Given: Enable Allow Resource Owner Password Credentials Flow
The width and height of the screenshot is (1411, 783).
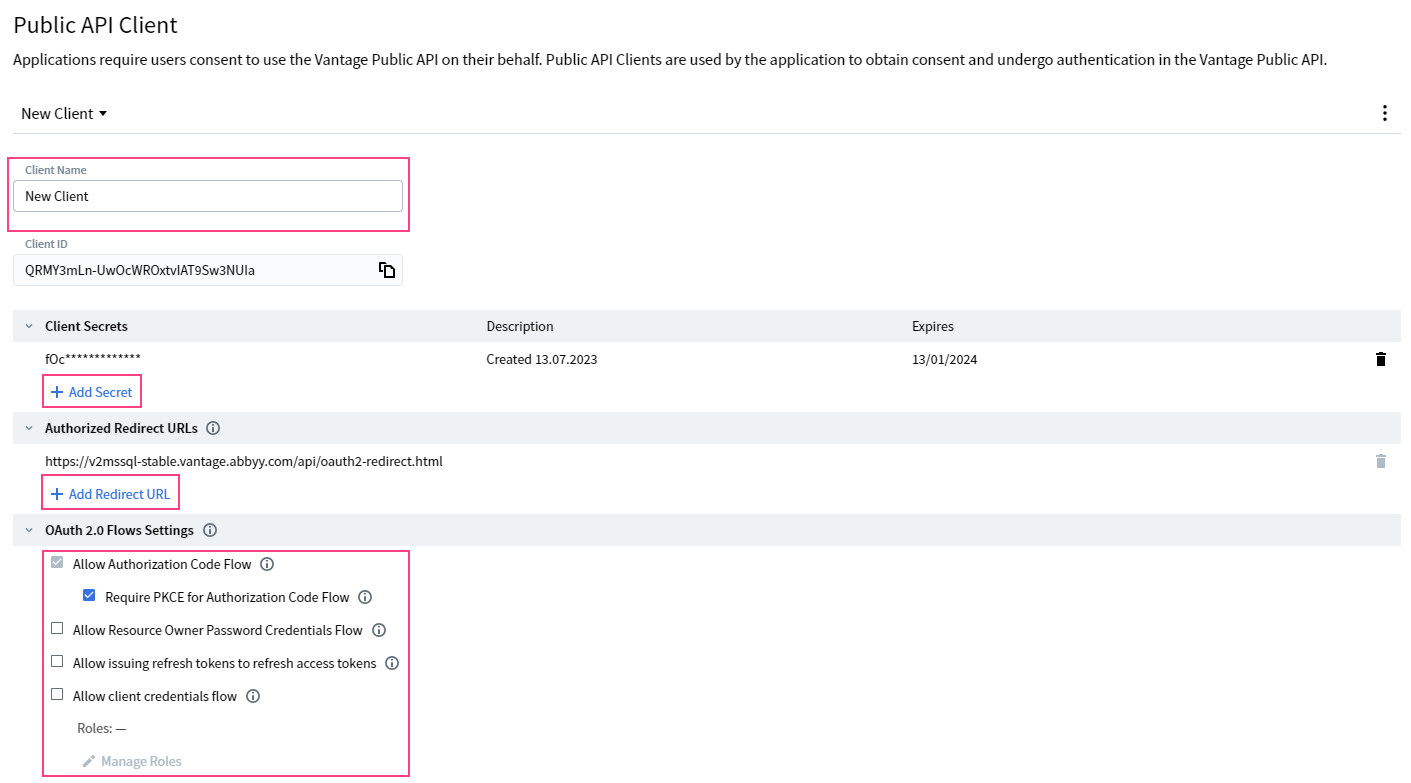Looking at the screenshot, I should click(x=57, y=631).
